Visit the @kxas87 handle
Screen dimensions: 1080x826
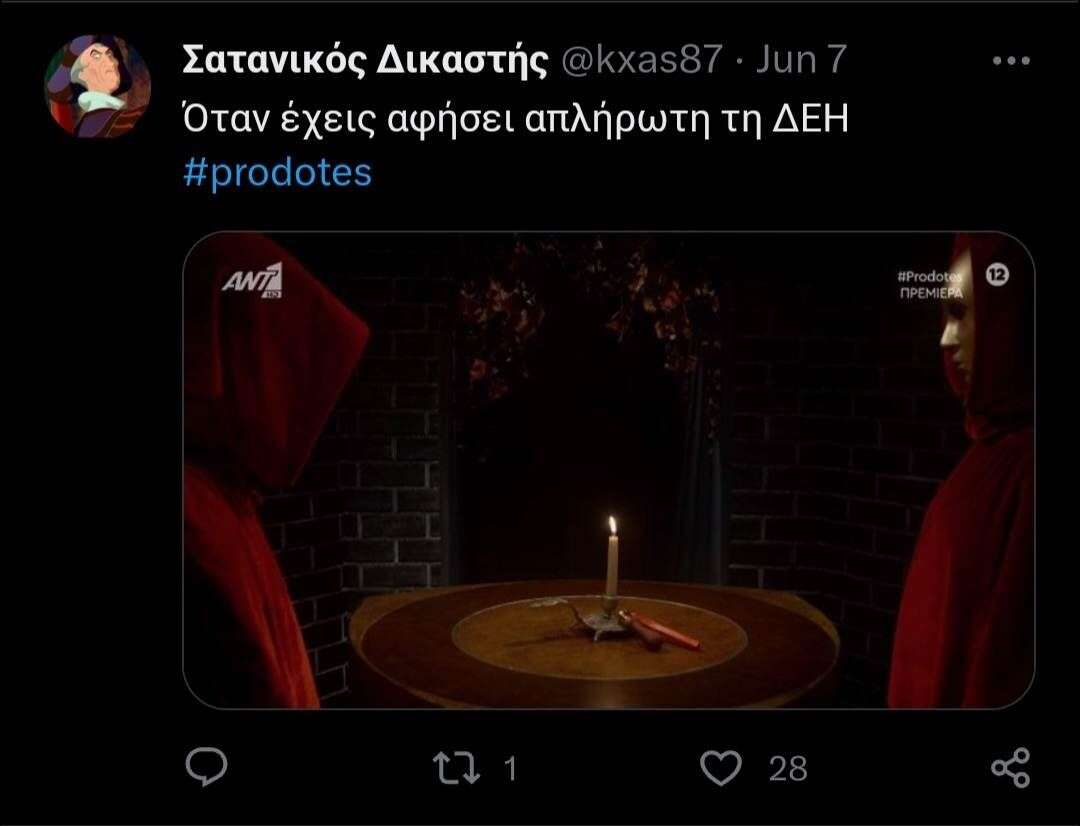coord(643,60)
